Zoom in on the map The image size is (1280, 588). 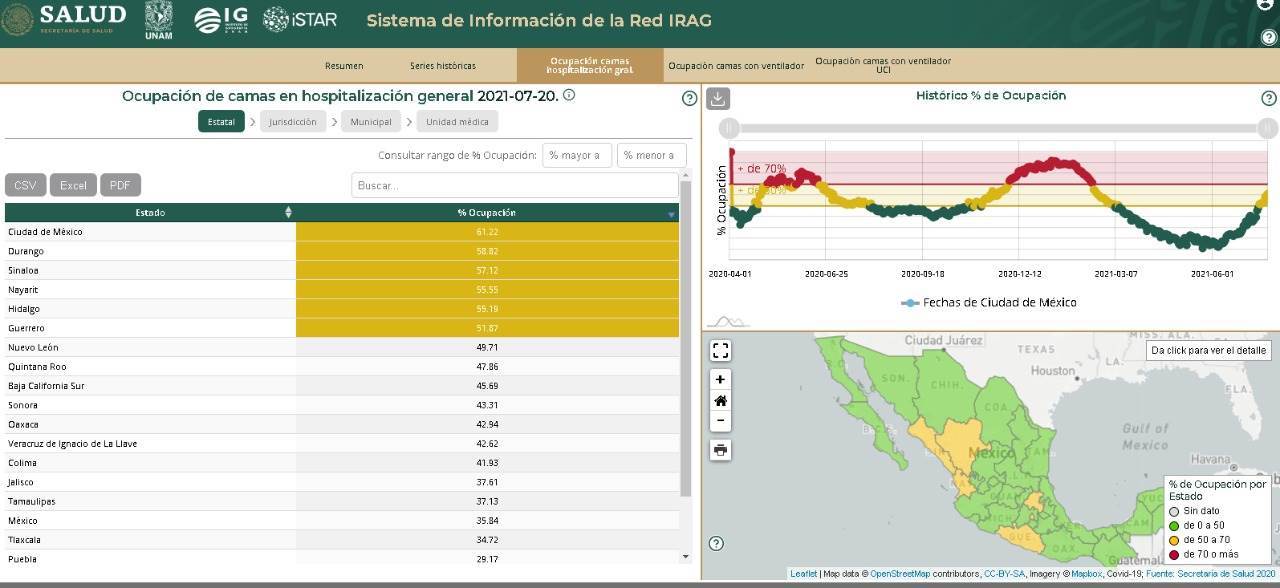[720, 379]
